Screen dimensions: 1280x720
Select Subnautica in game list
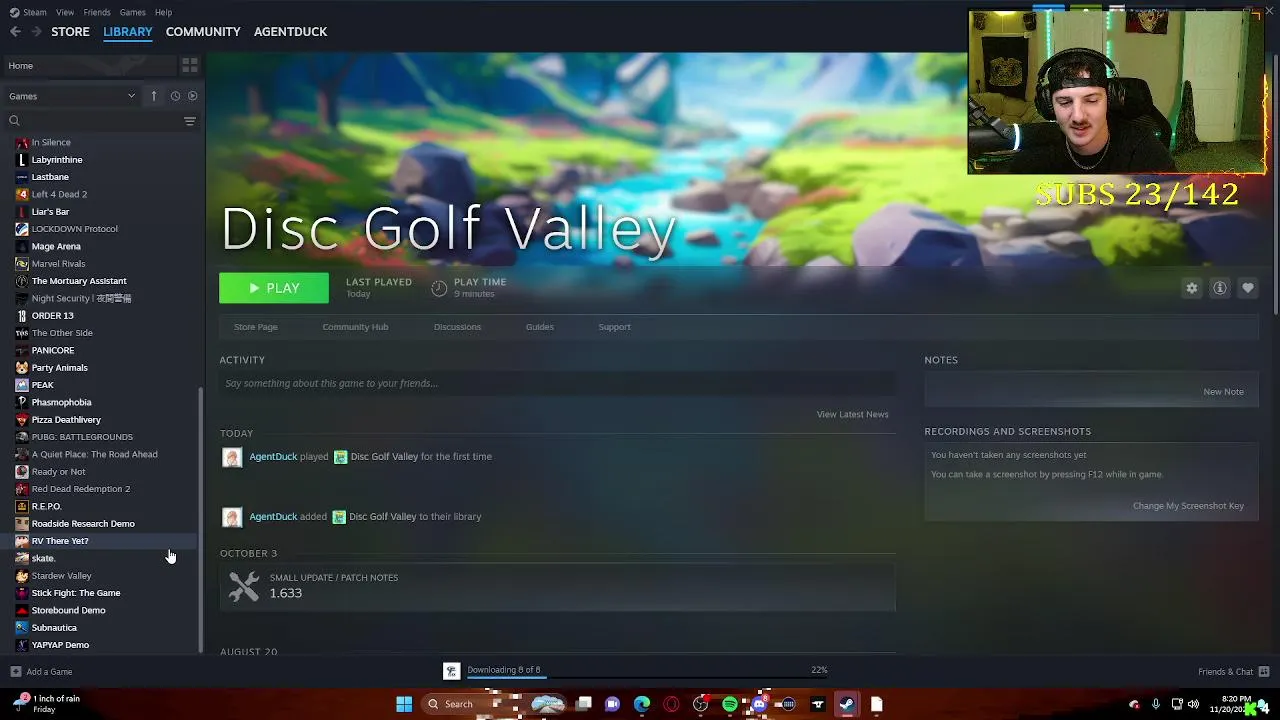point(54,628)
